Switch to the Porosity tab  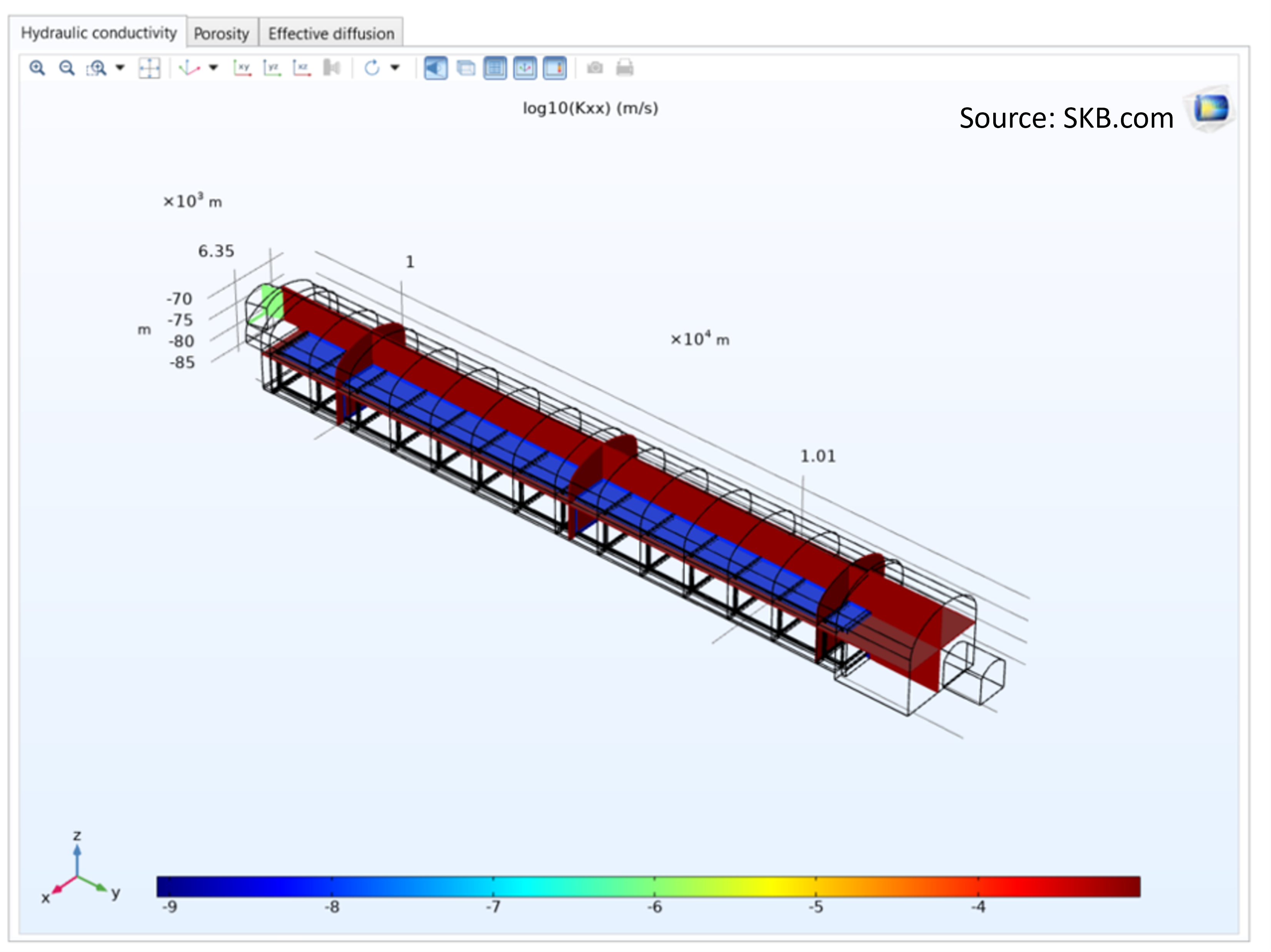pos(222,34)
